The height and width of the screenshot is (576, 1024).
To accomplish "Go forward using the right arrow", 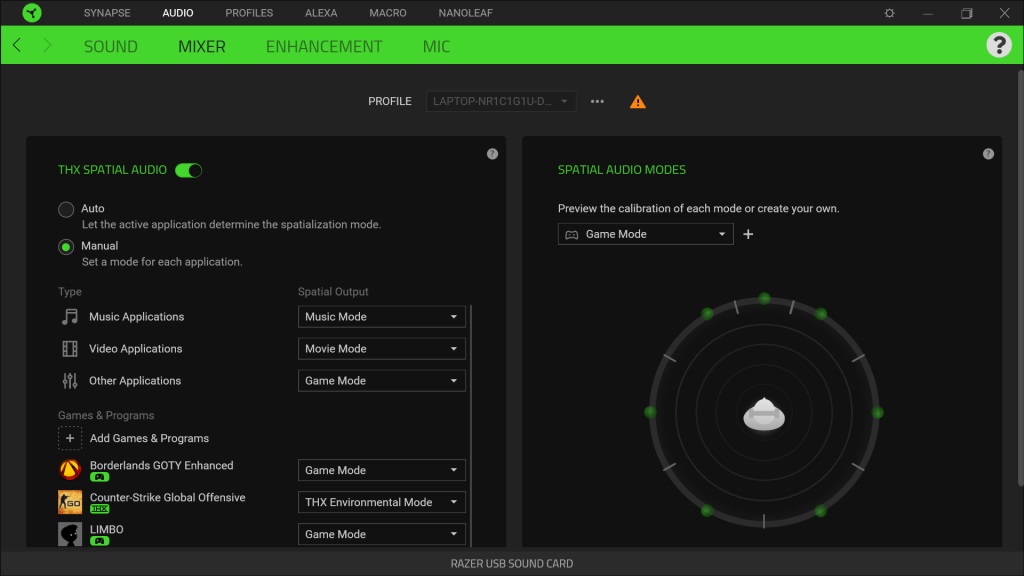I will (x=47, y=45).
